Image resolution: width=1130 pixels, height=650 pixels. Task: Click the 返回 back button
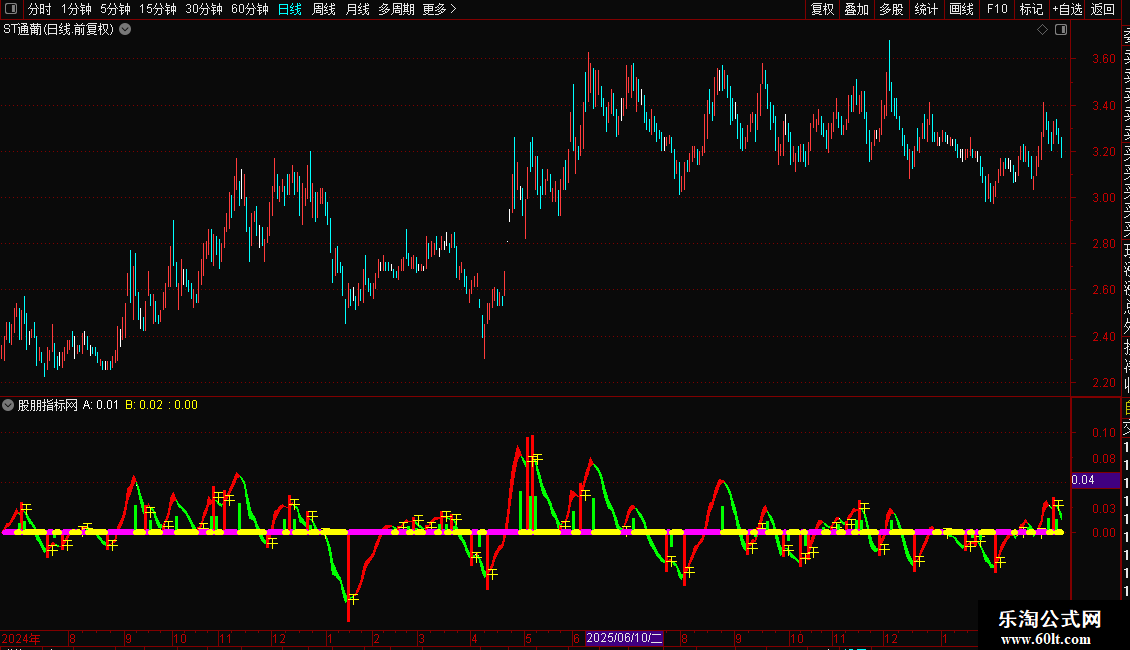click(1103, 9)
